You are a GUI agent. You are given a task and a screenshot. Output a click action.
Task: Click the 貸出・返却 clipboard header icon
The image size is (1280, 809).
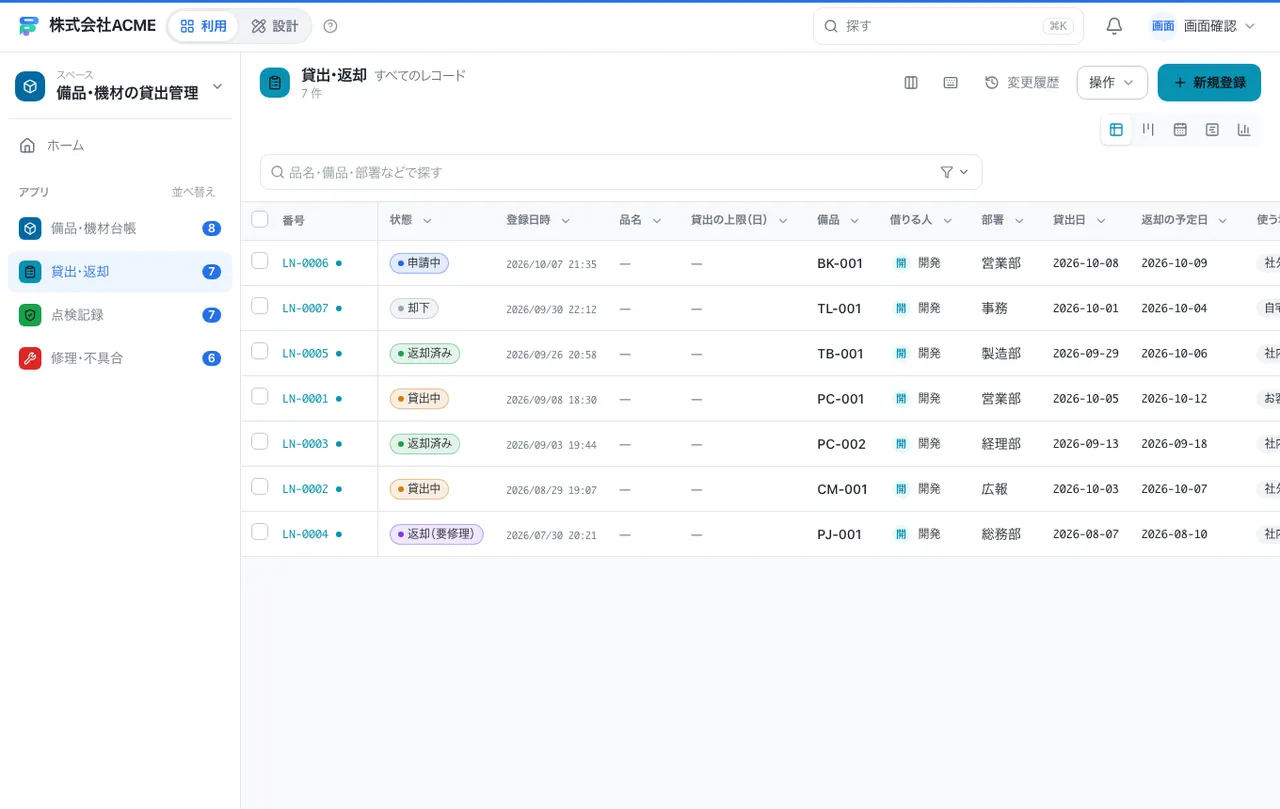(275, 83)
